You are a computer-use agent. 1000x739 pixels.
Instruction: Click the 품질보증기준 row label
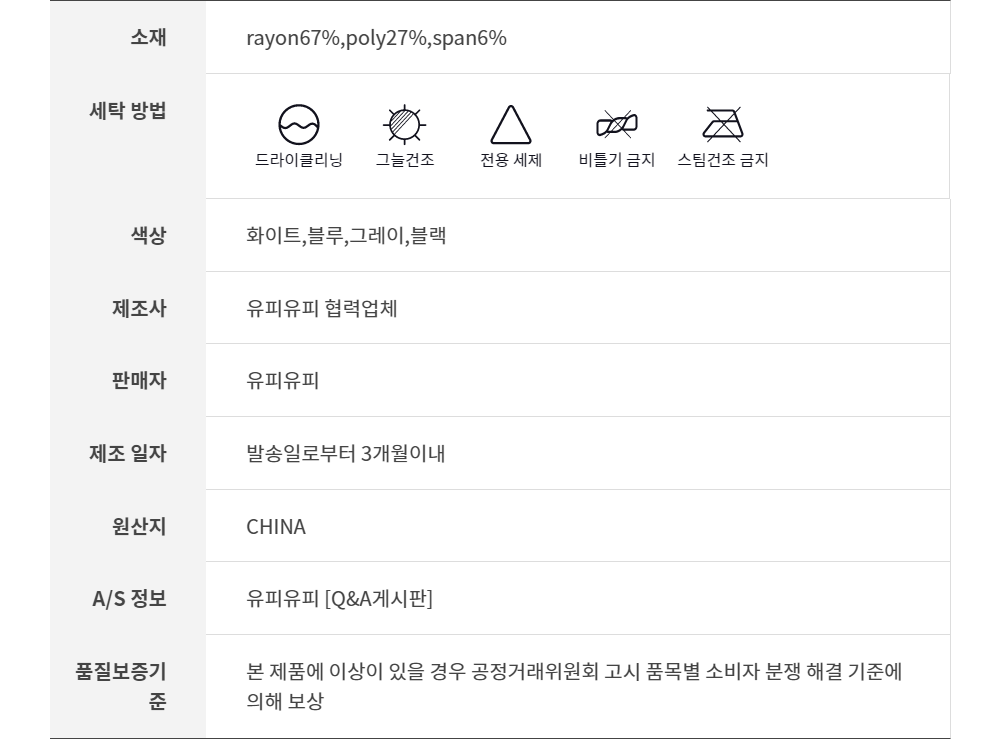pyautogui.click(x=121, y=685)
